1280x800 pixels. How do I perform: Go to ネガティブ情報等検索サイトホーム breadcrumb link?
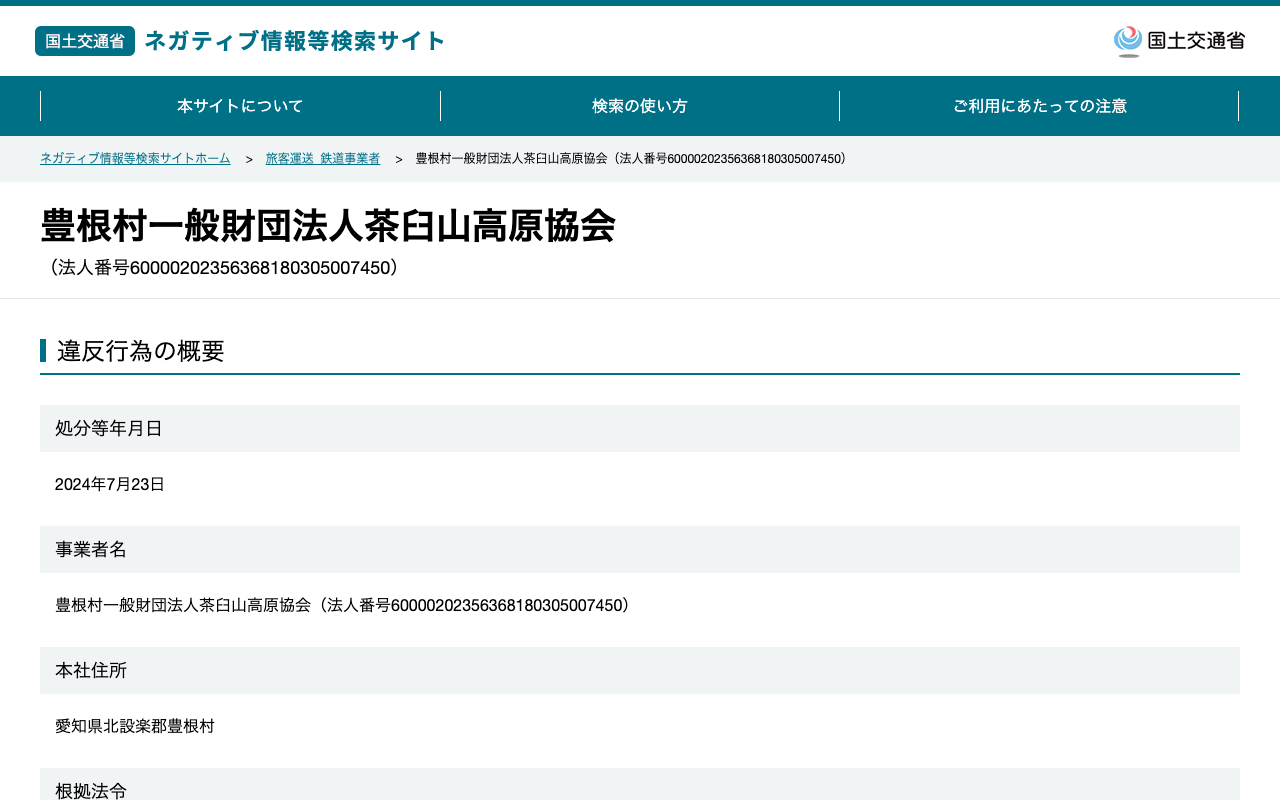(135, 159)
